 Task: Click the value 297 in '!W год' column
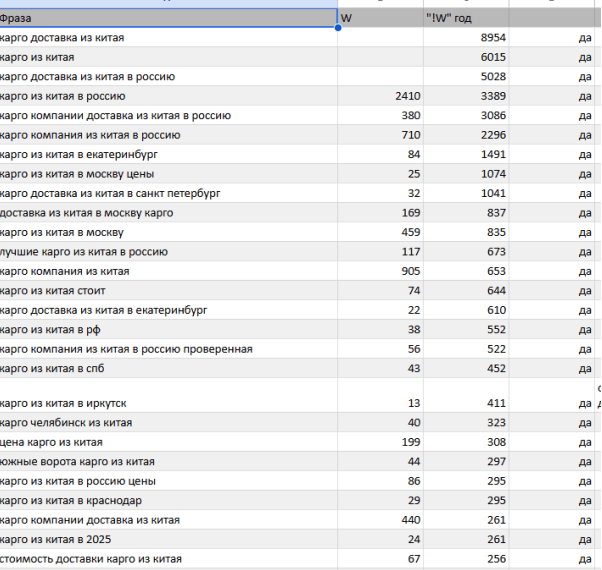(x=496, y=461)
